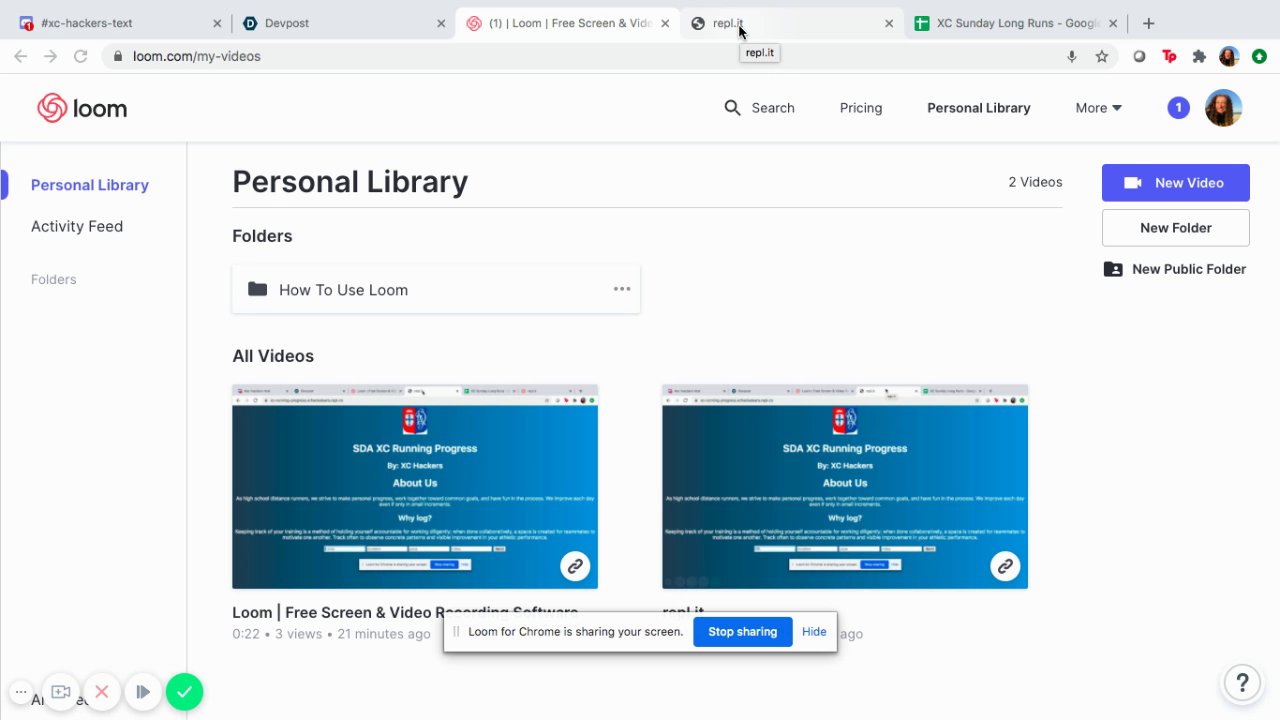Click the New Video button
The width and height of the screenshot is (1280, 720).
[x=1175, y=183]
